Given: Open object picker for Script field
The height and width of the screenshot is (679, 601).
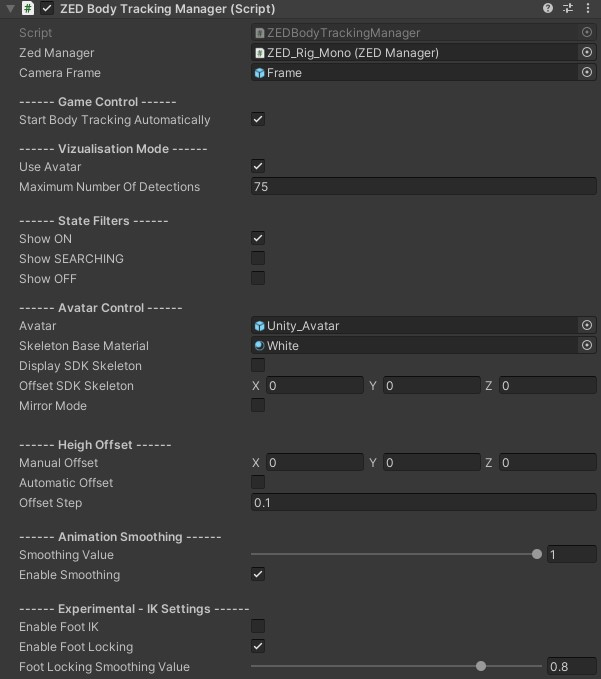Looking at the screenshot, I should (587, 32).
